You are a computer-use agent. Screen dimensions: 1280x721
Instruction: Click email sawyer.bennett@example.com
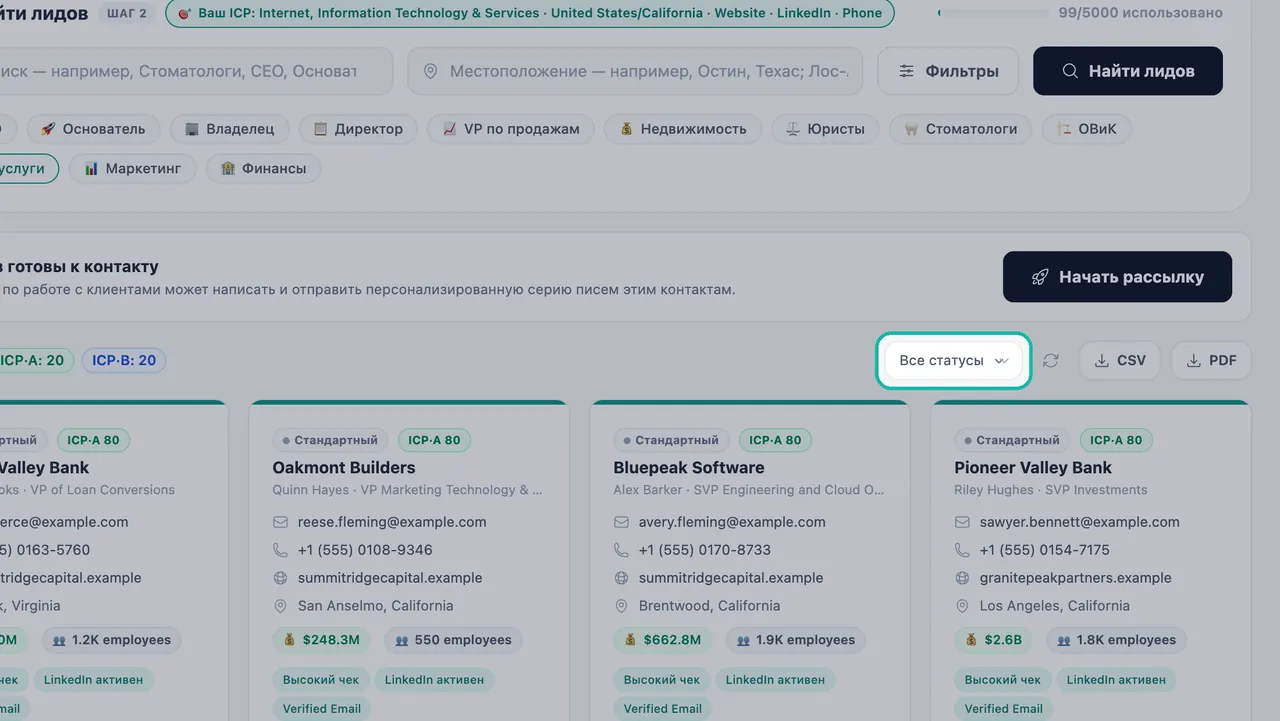1080,522
